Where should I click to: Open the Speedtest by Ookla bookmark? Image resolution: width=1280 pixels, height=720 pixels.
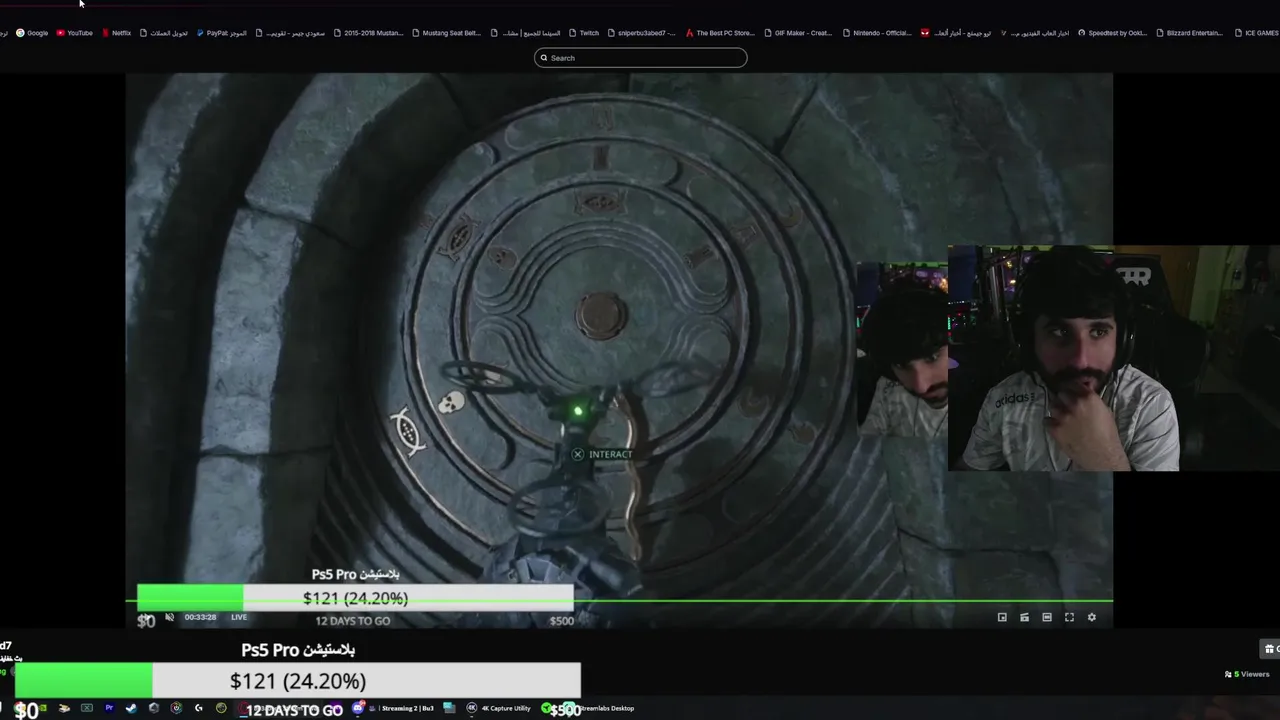click(x=1112, y=33)
